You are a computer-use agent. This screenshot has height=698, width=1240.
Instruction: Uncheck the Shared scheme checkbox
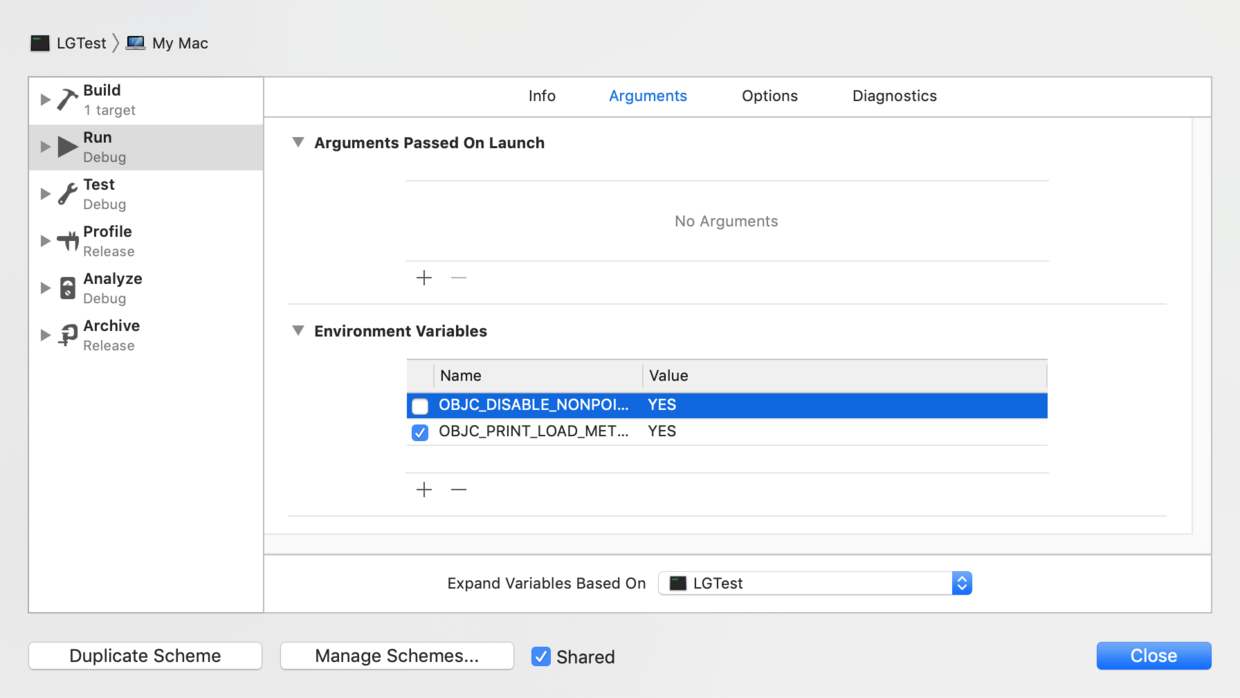(x=541, y=656)
